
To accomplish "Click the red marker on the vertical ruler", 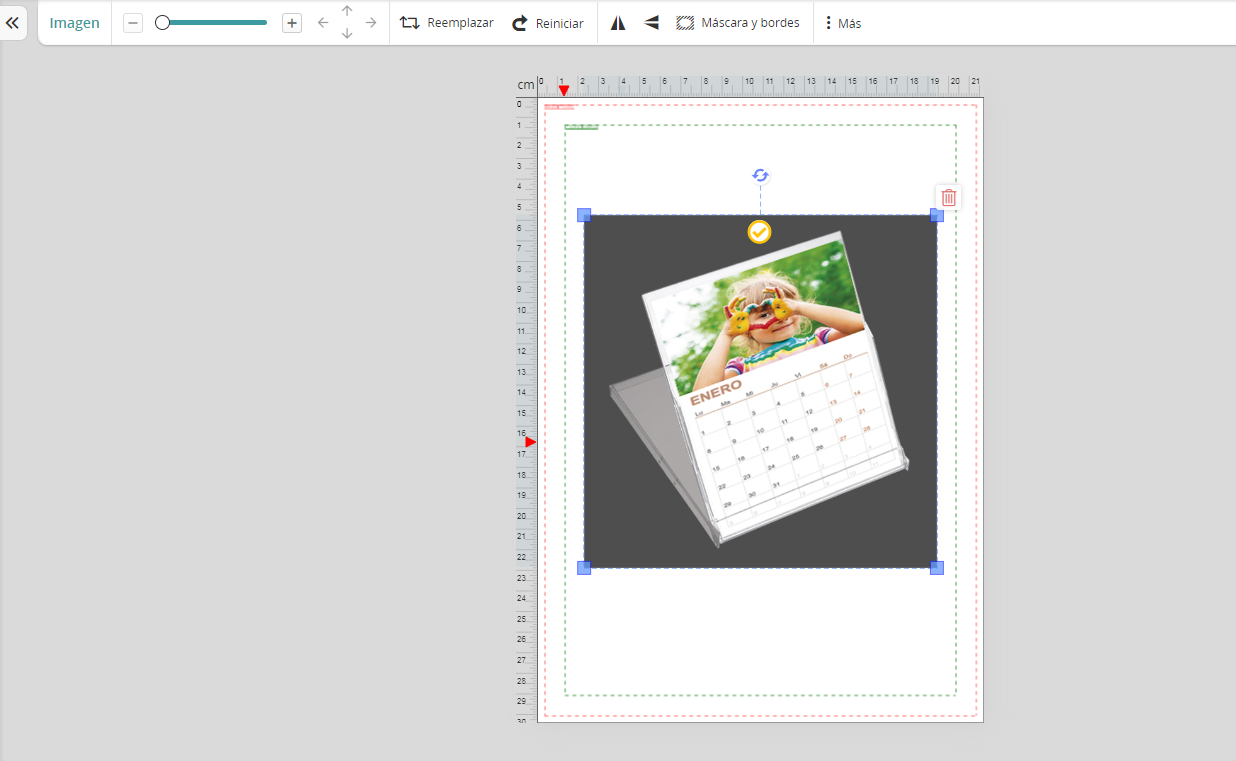I will coord(530,441).
